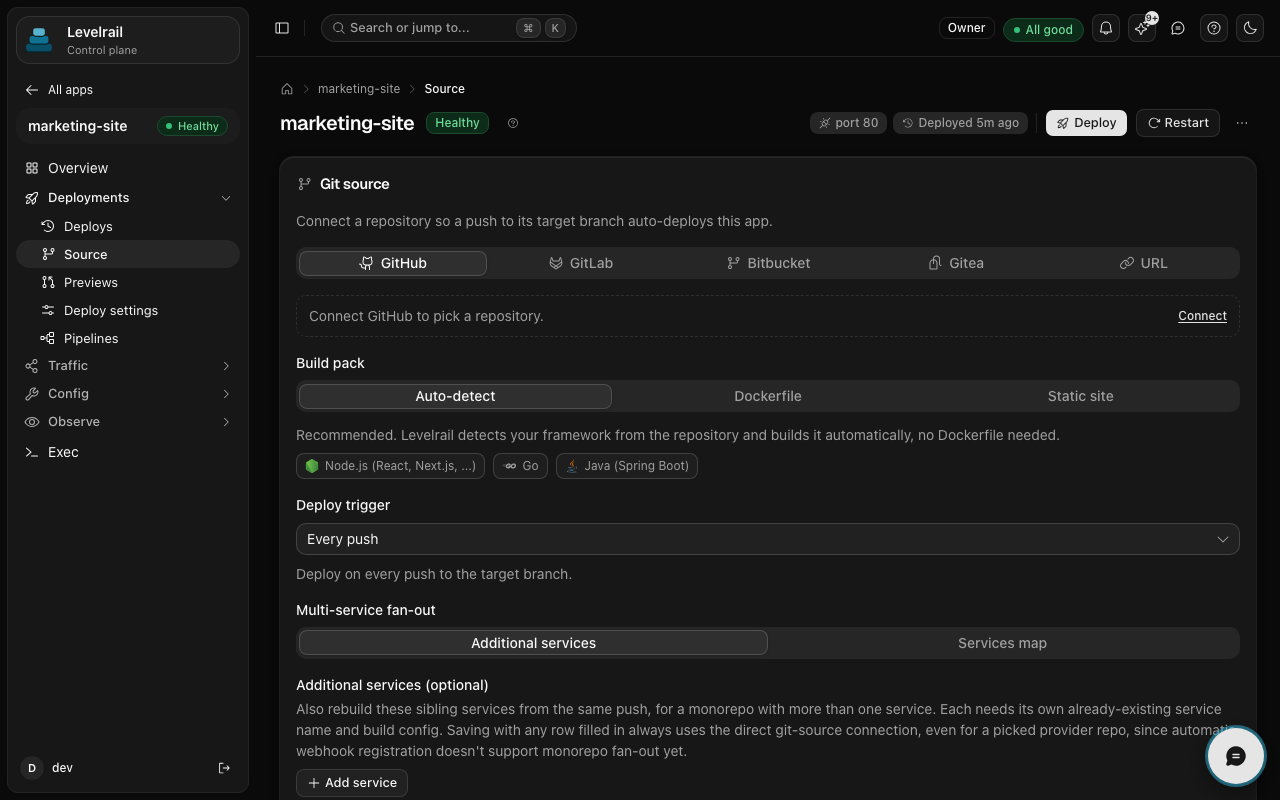Click the log out icon next to dev
The width and height of the screenshot is (1280, 800).
224,768
